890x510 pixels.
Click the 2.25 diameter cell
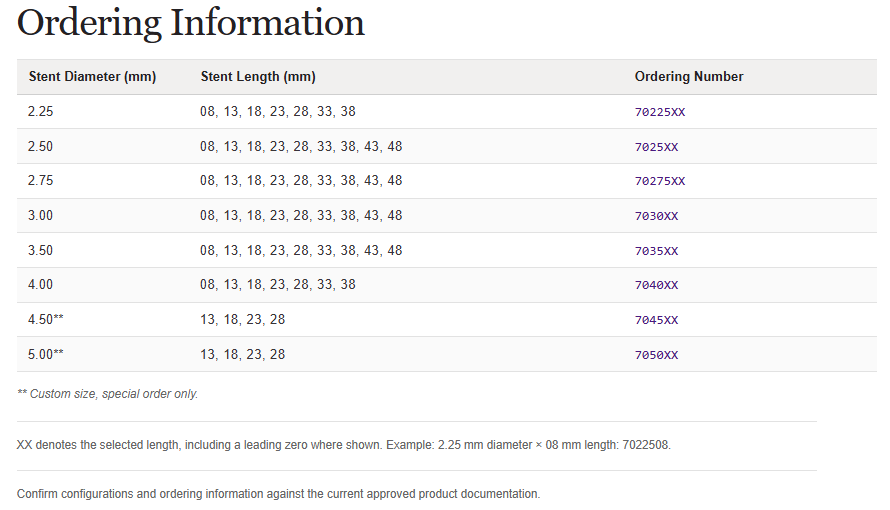[x=40, y=111]
